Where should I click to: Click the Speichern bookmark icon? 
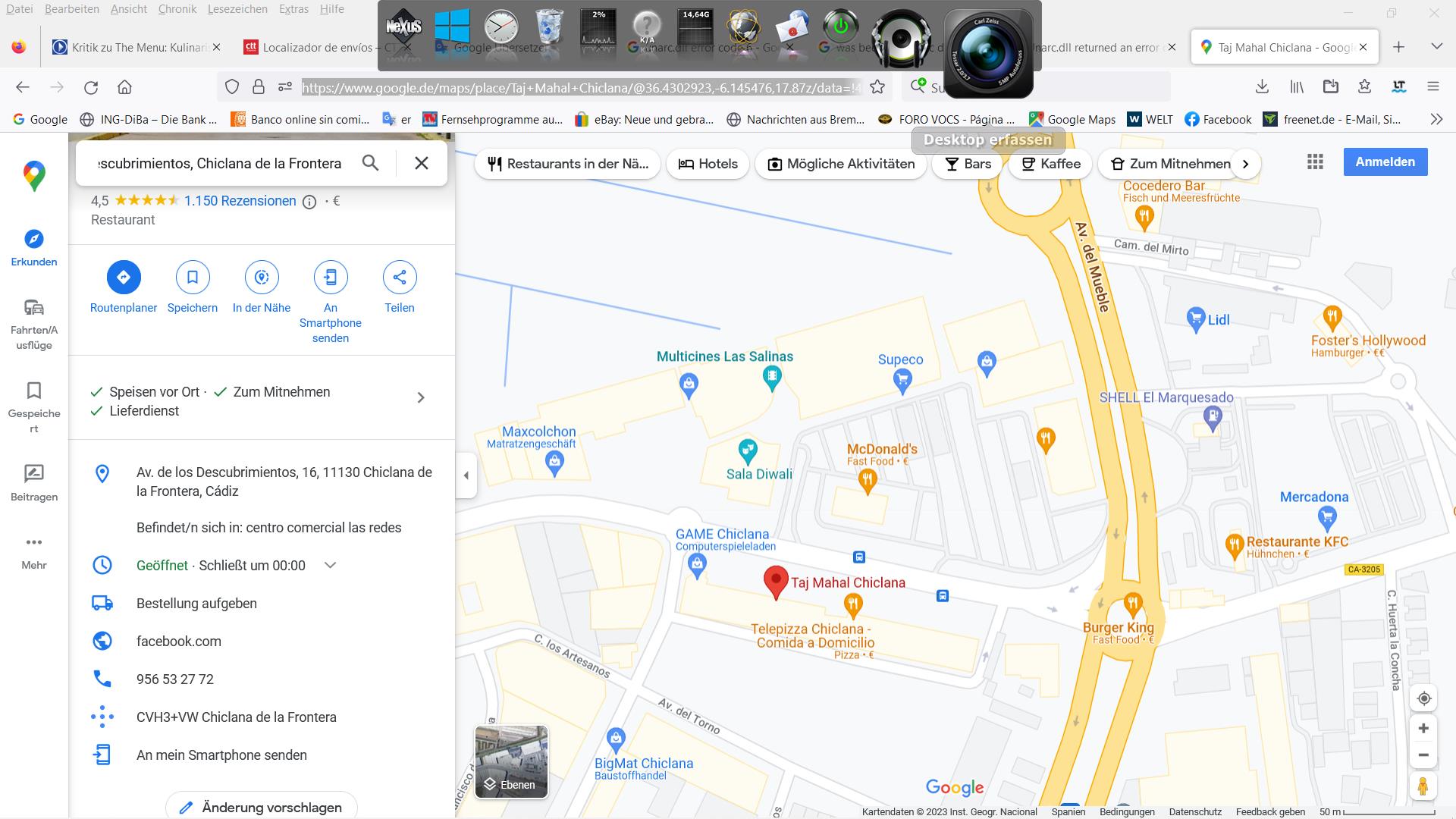pyautogui.click(x=193, y=278)
